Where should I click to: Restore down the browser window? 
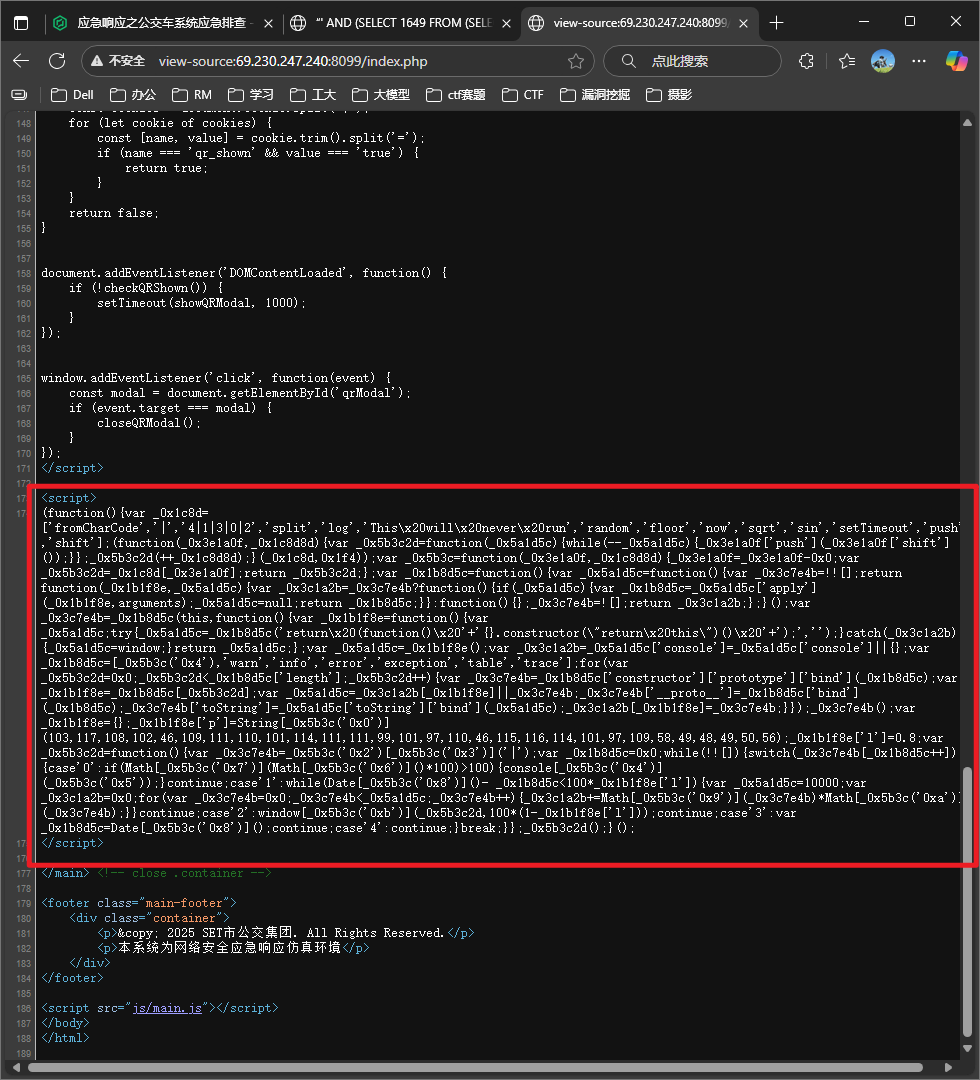click(x=910, y=22)
